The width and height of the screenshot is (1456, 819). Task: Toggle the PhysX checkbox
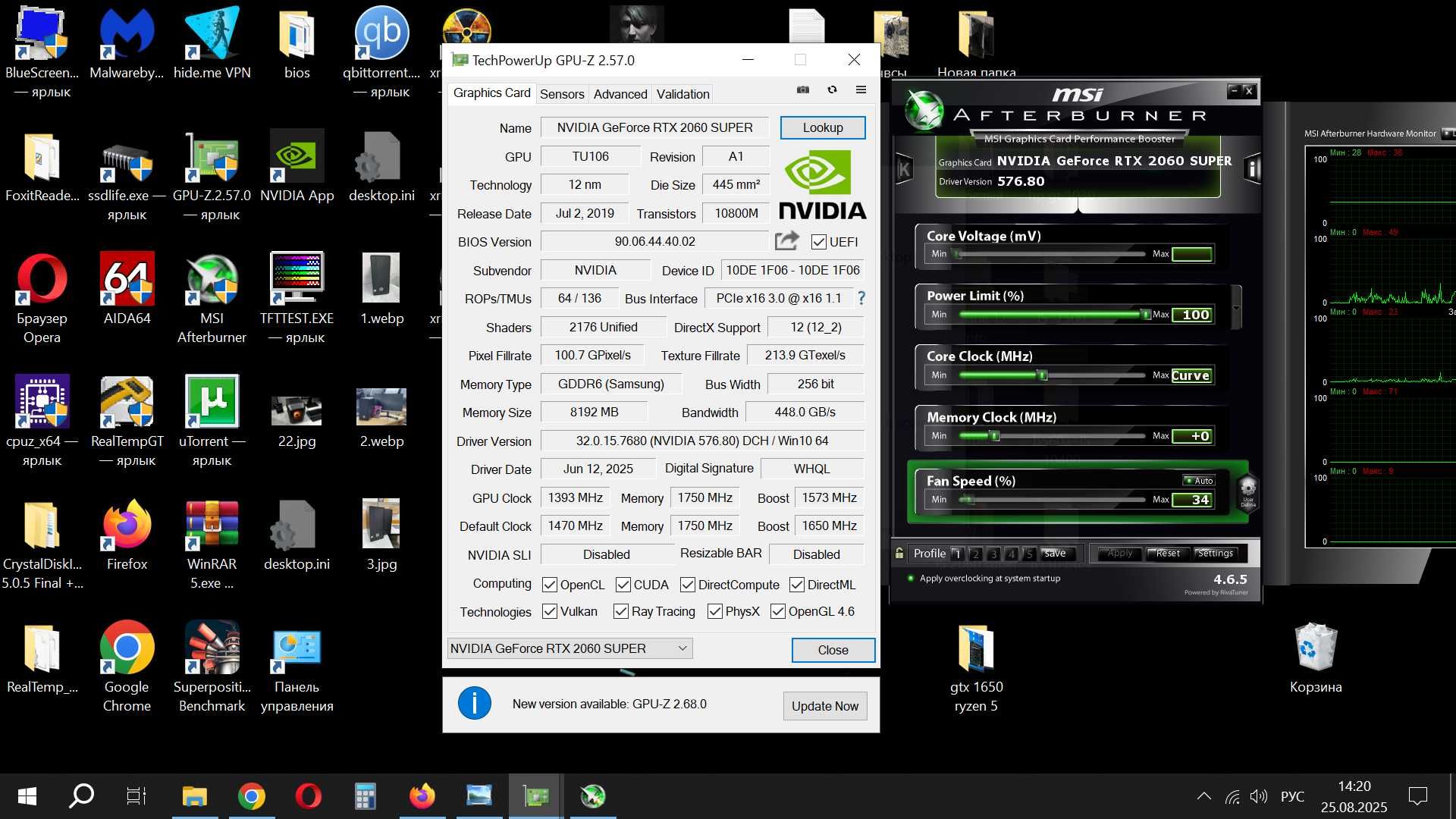click(715, 611)
